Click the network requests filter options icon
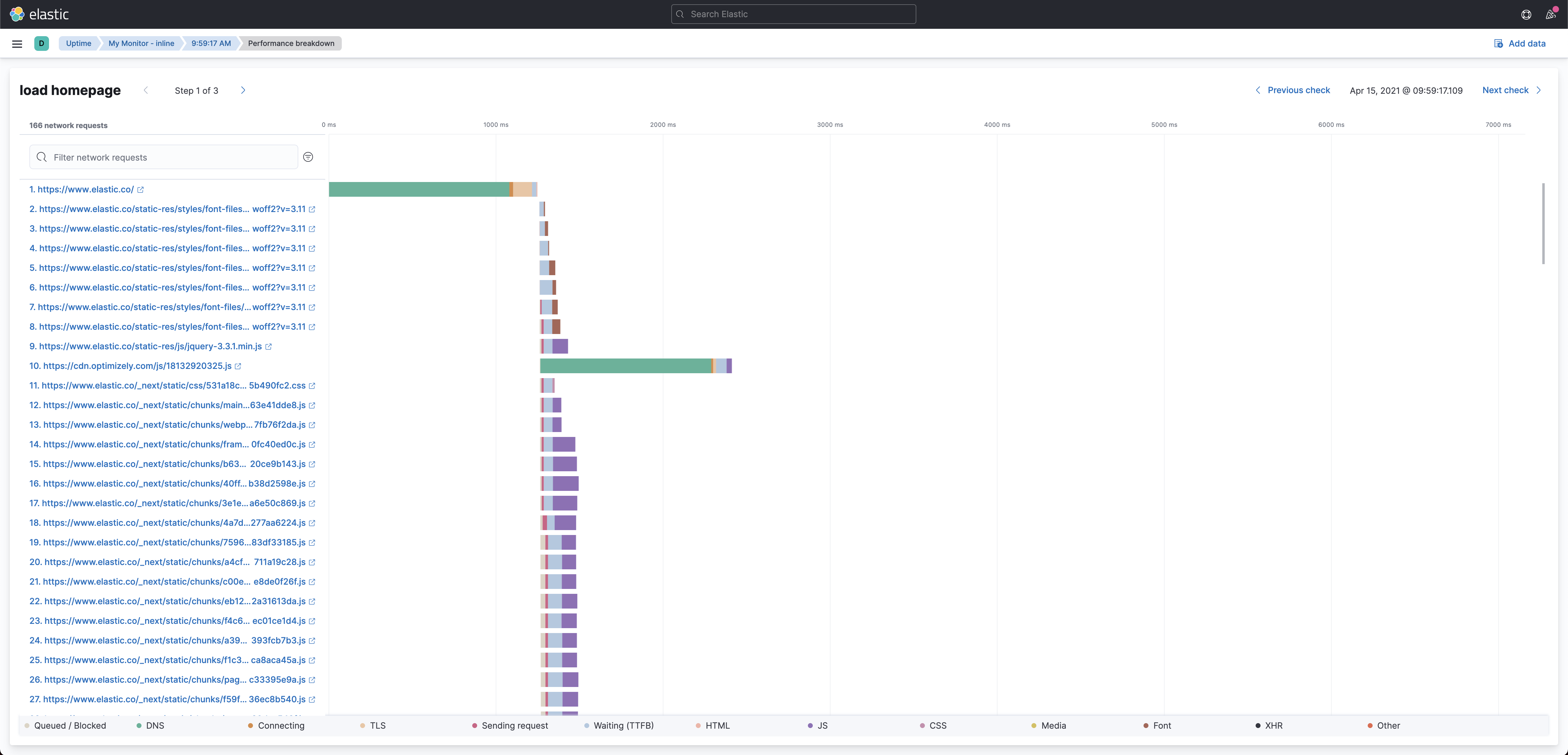Image resolution: width=1568 pixels, height=755 pixels. click(308, 157)
